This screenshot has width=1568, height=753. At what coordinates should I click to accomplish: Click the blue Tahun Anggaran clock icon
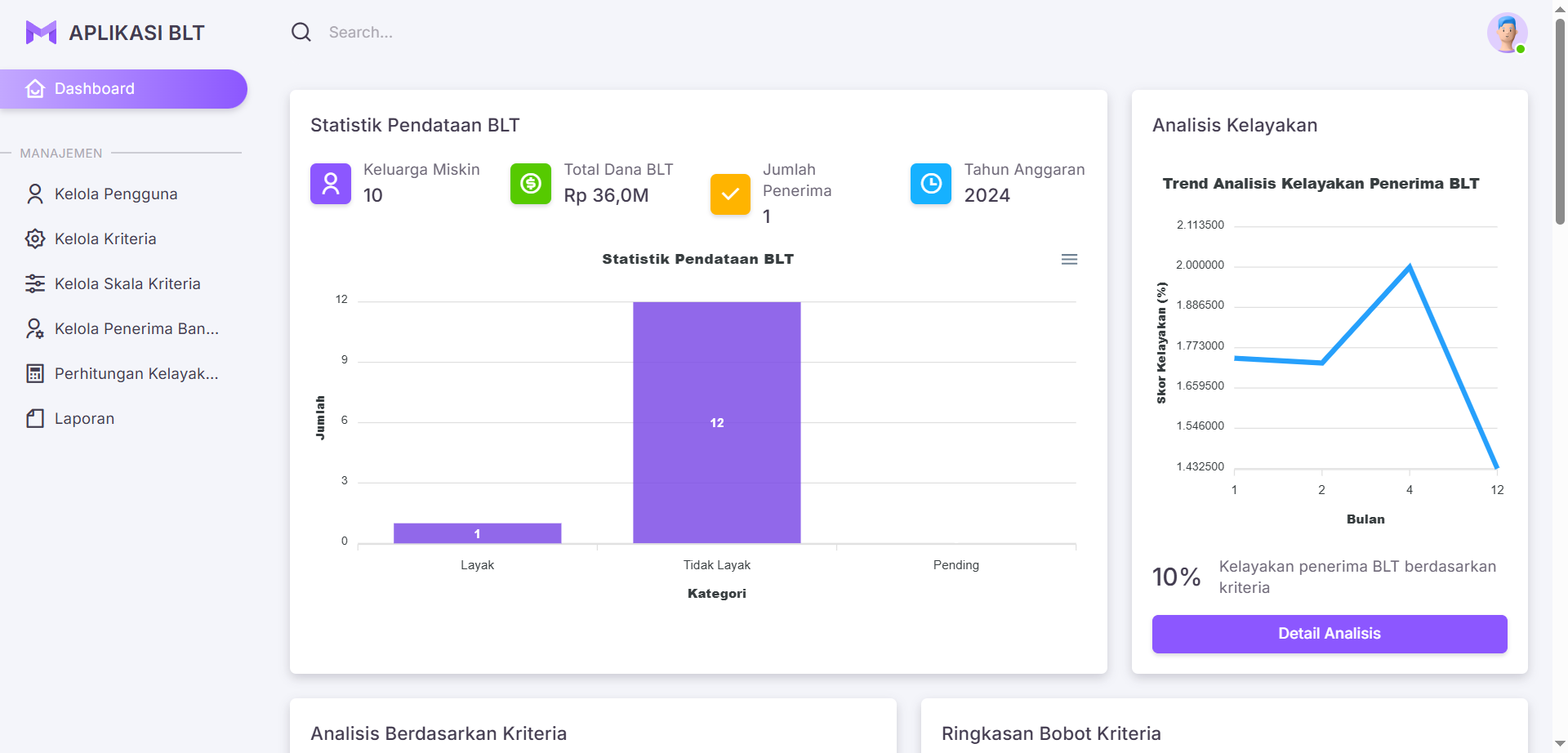(x=931, y=184)
